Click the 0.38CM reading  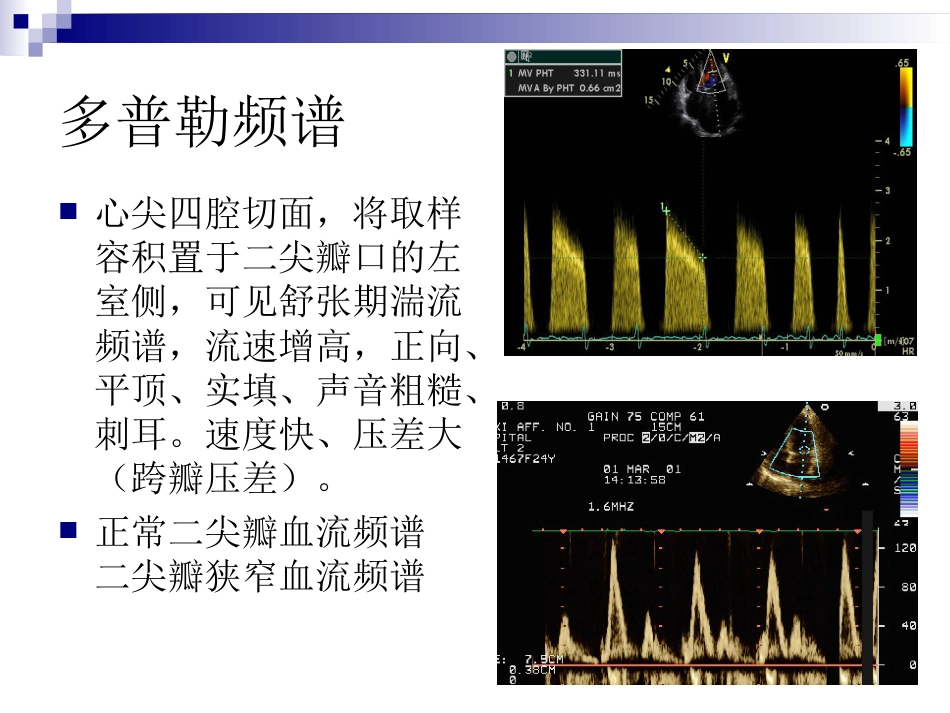click(532, 670)
